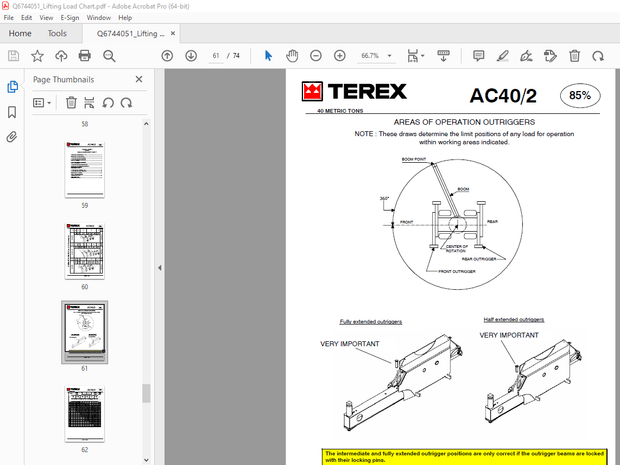This screenshot has width=620, height=465.
Task: Open the fit page scrolling options
Action: (415, 56)
